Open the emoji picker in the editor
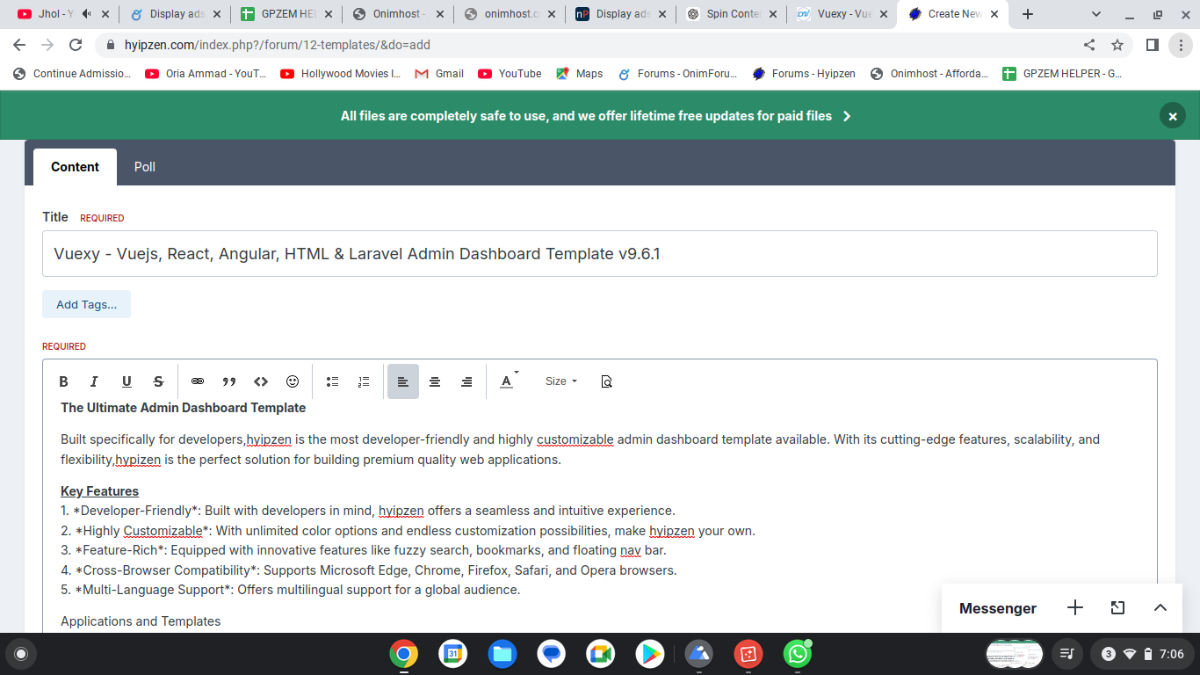The image size is (1200, 675). click(293, 381)
